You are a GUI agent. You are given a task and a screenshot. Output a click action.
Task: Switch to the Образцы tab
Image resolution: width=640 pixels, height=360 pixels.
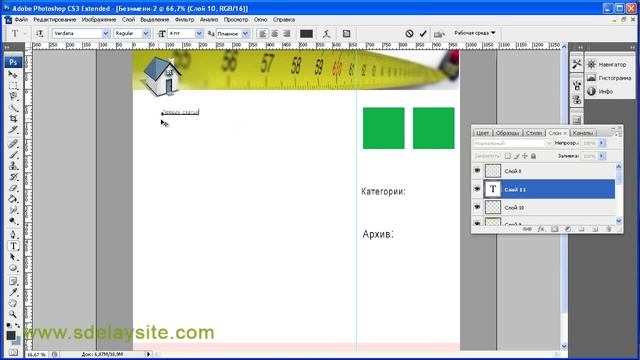click(507, 133)
